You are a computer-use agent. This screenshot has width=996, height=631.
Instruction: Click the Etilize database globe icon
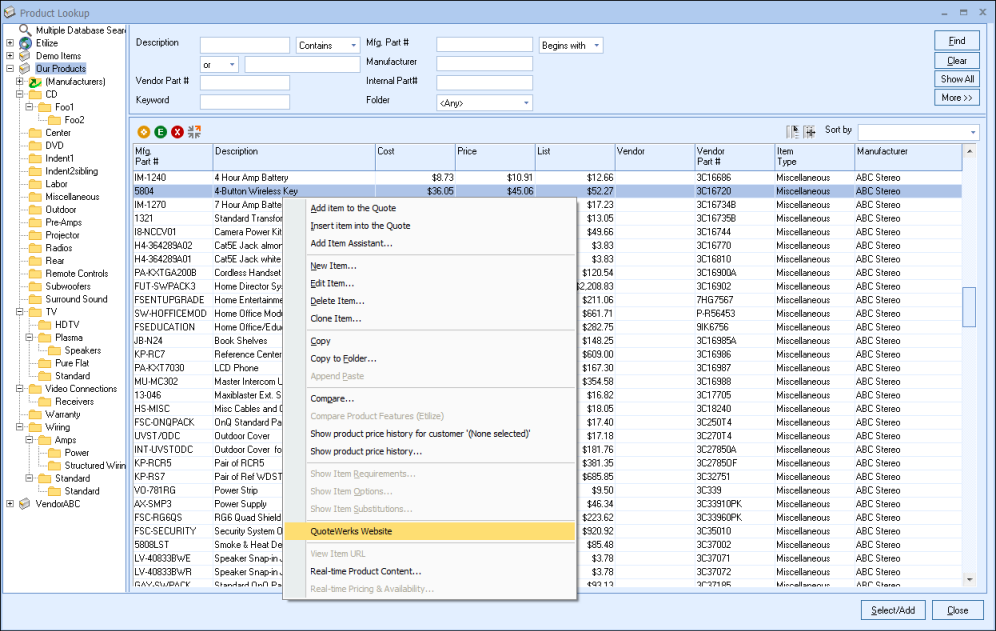(25, 43)
